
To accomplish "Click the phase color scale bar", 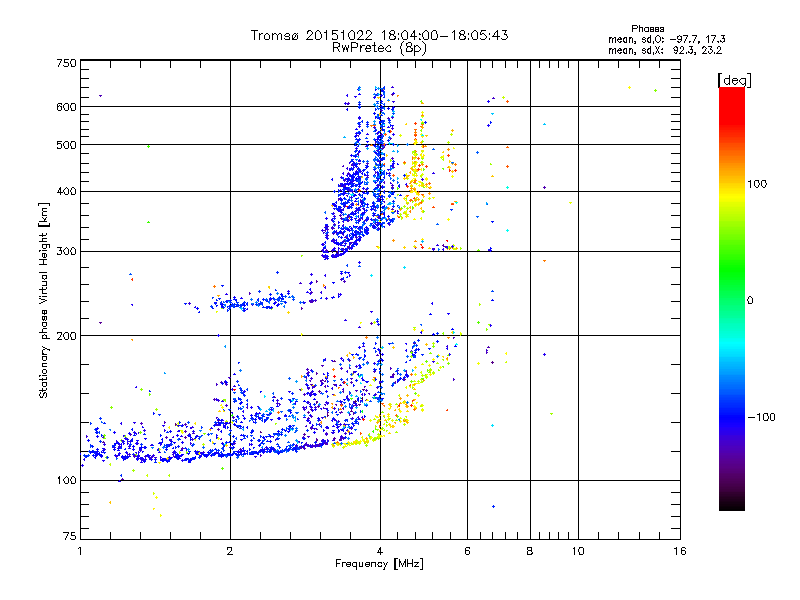I will [732, 298].
